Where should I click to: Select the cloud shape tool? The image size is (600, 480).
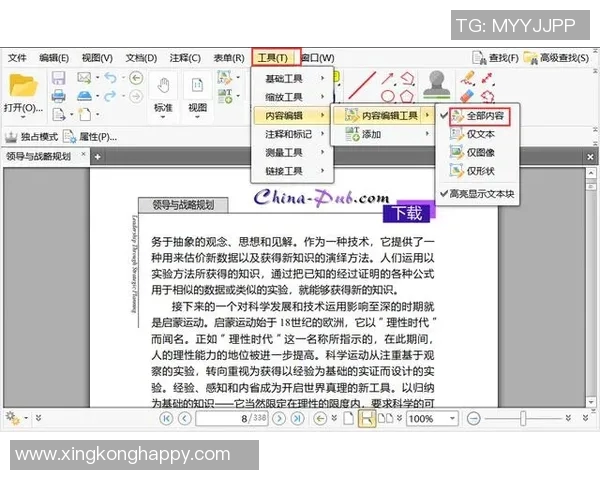click(487, 96)
